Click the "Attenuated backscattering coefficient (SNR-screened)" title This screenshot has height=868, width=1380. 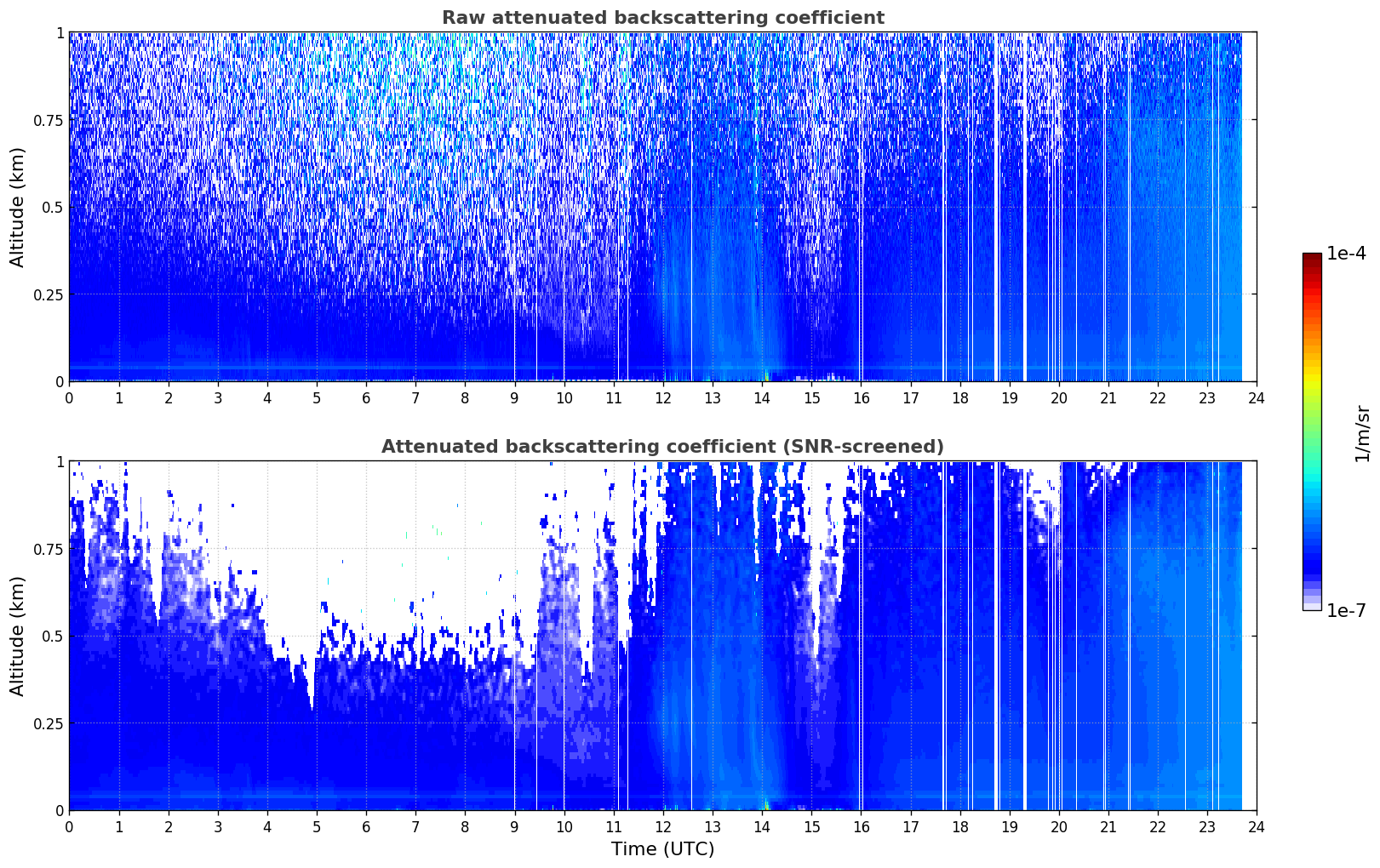662,447
